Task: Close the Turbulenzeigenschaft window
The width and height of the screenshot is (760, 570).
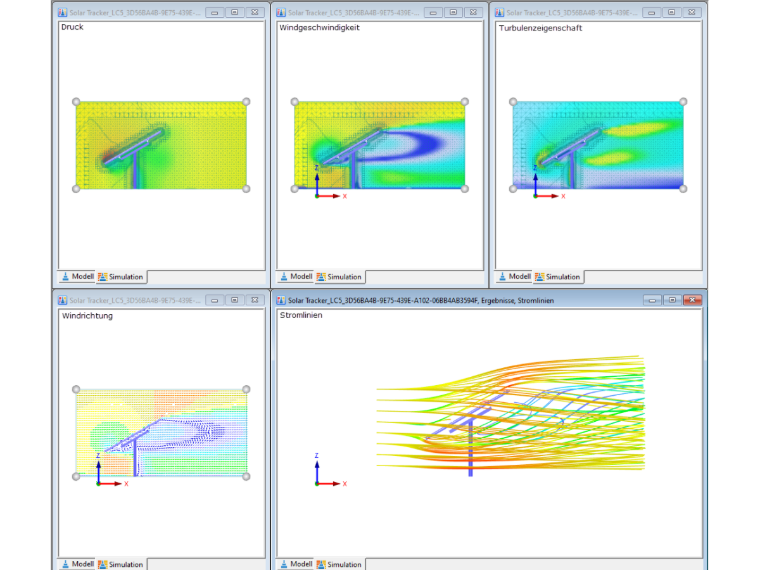Action: [x=692, y=13]
